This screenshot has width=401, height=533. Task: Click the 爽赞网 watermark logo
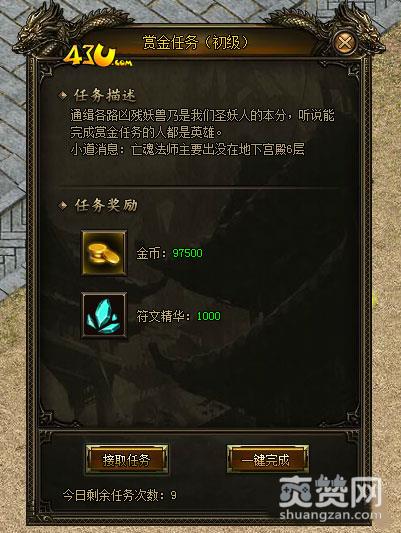330,492
